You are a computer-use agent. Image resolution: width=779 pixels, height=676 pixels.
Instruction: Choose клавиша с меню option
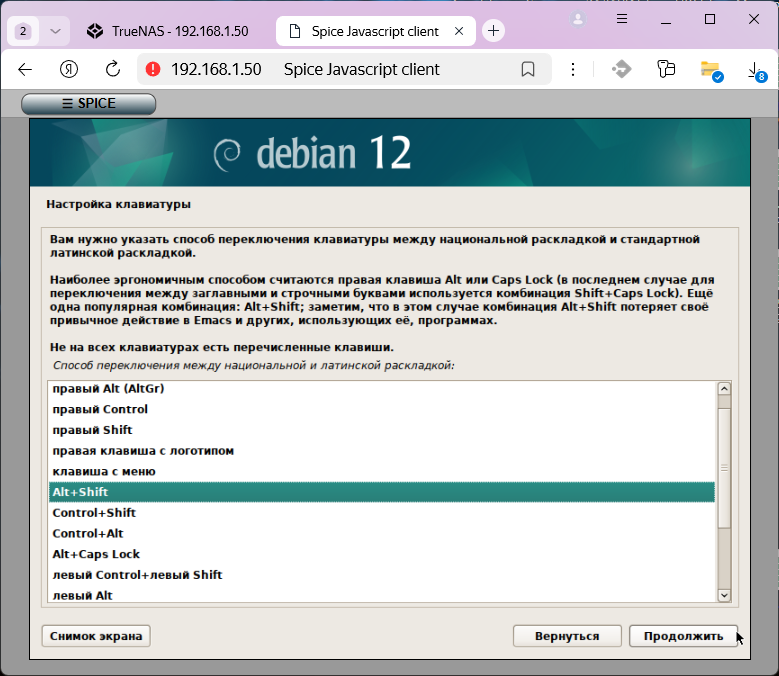382,471
